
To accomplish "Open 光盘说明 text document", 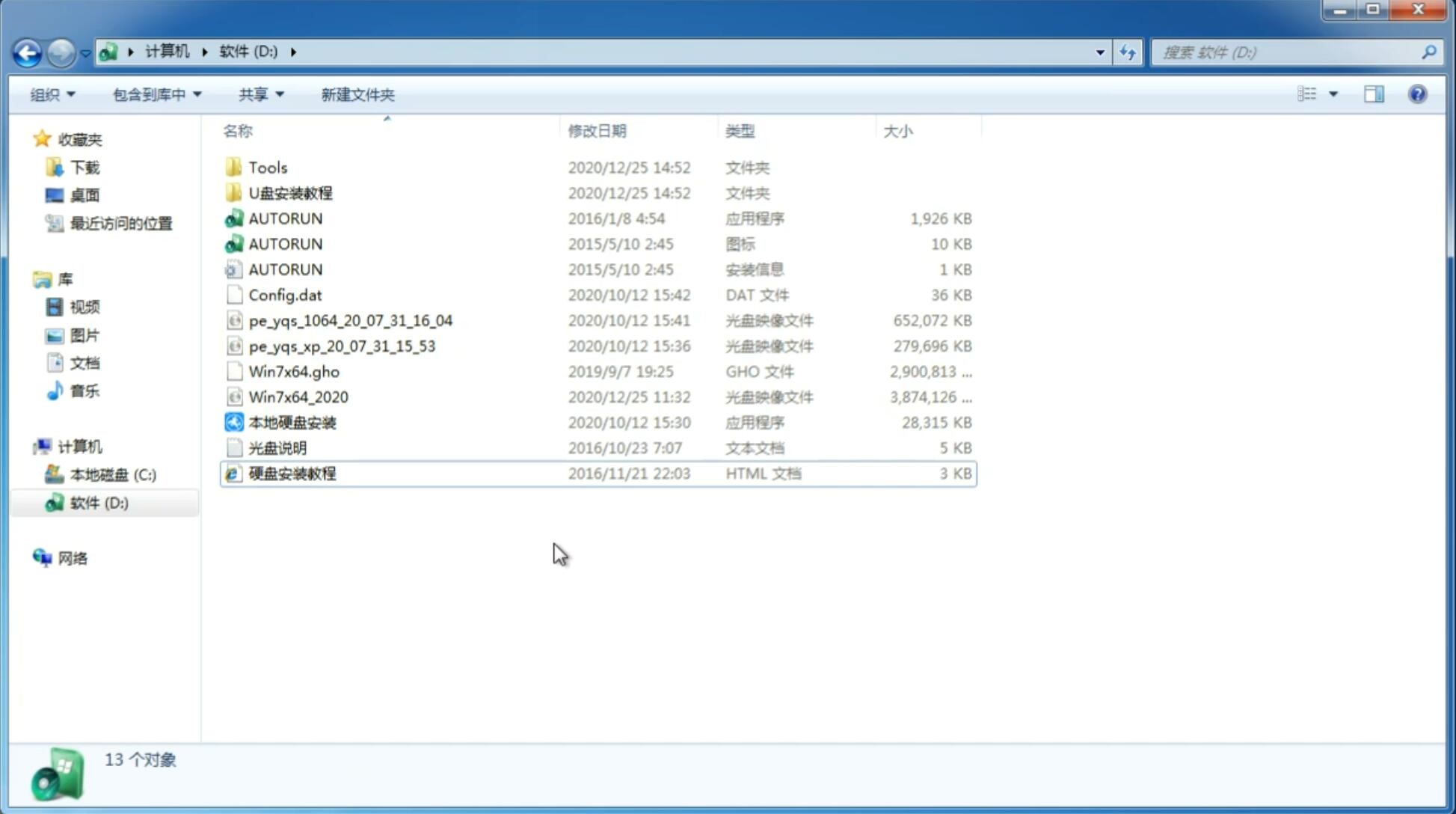I will (x=277, y=447).
